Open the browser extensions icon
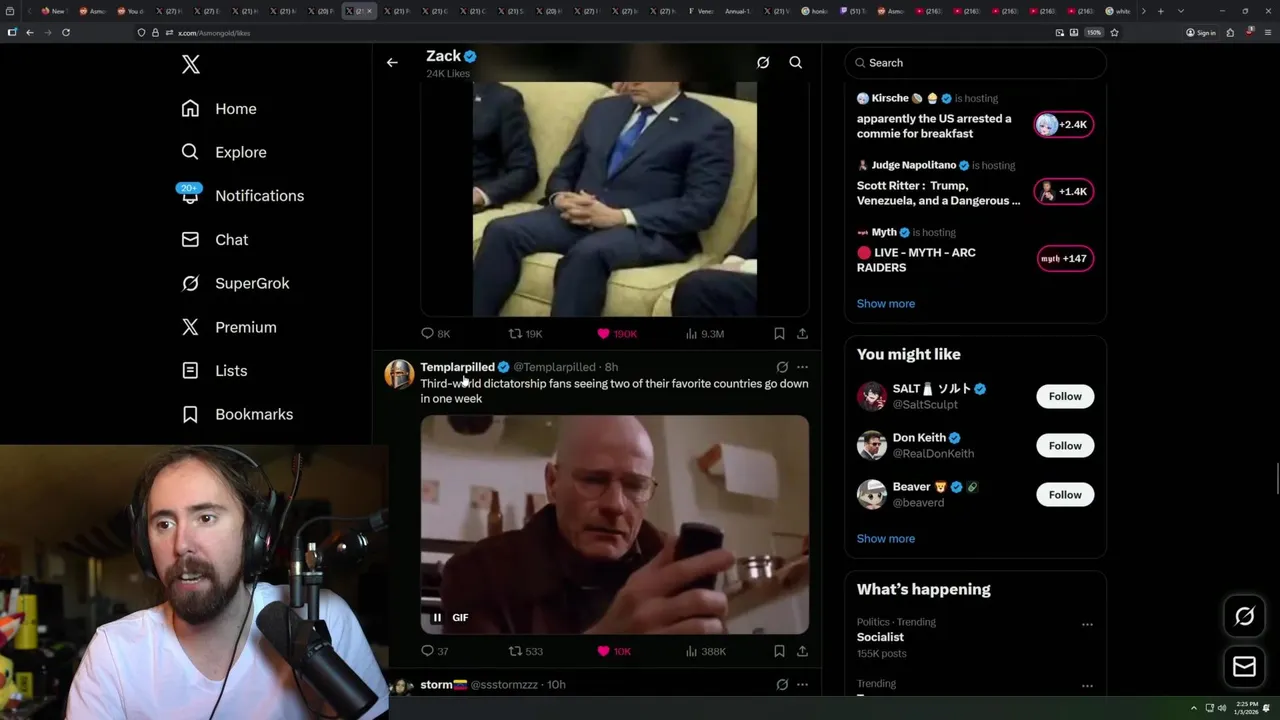1280x720 pixels. pyautogui.click(x=1230, y=32)
